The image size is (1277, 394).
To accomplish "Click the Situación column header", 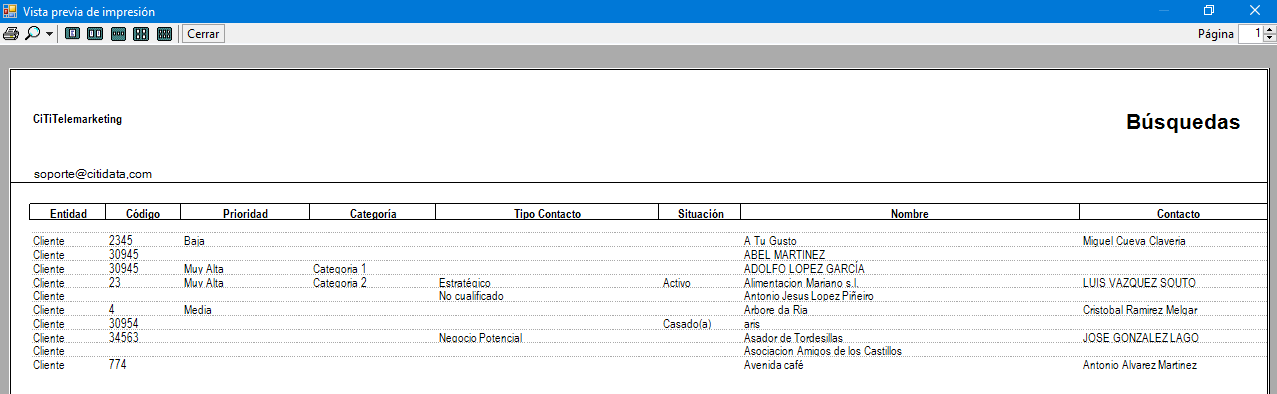I will tap(700, 213).
